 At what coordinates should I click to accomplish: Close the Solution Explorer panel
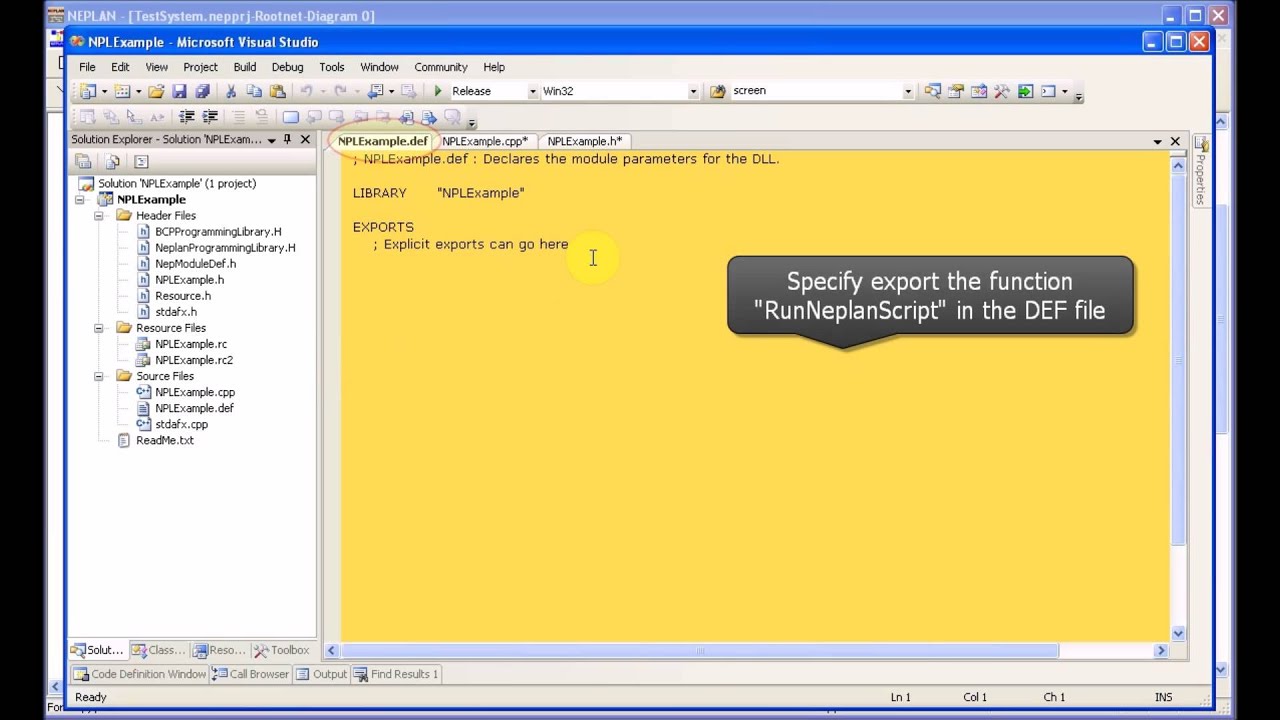(305, 140)
